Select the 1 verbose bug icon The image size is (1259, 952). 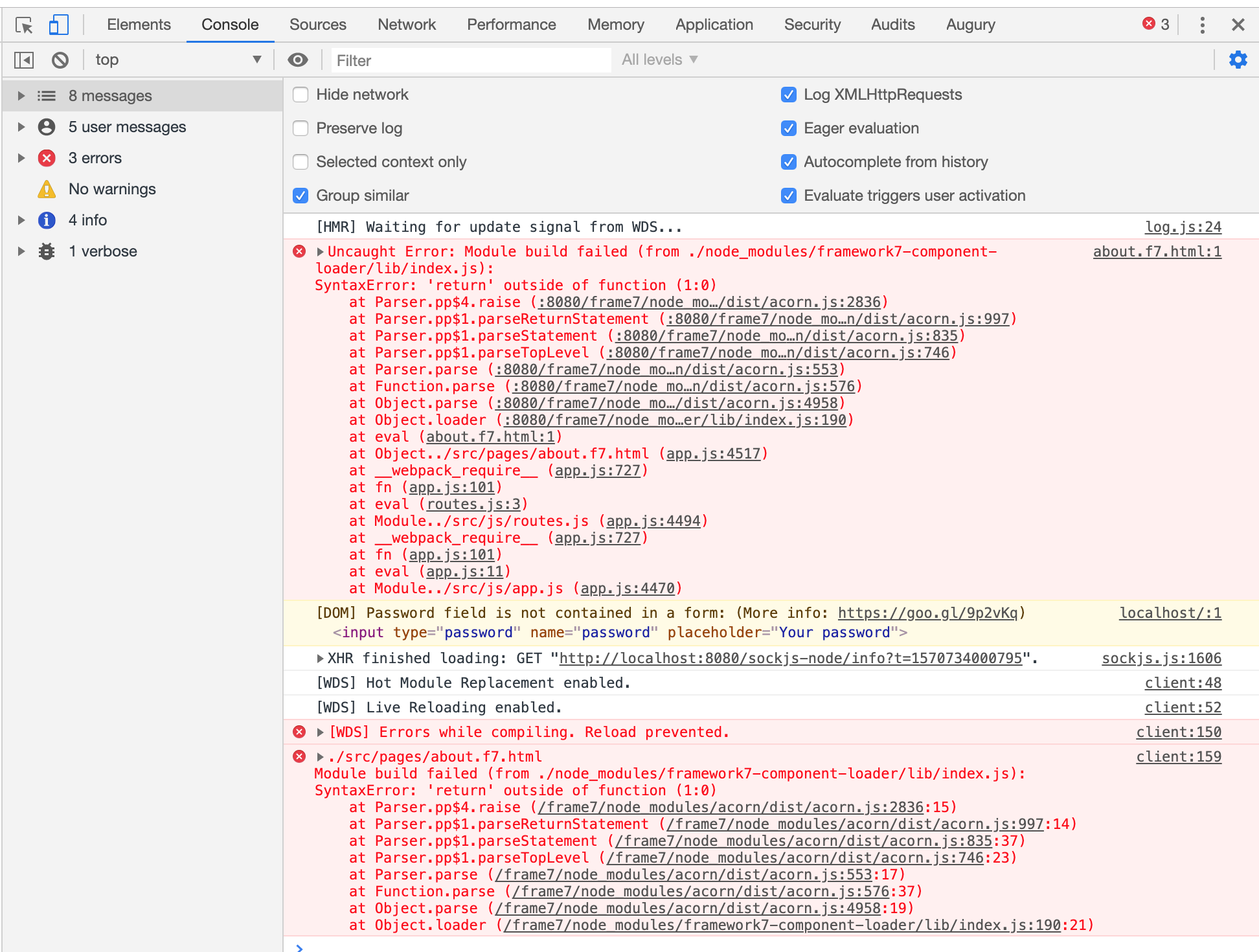point(47,251)
